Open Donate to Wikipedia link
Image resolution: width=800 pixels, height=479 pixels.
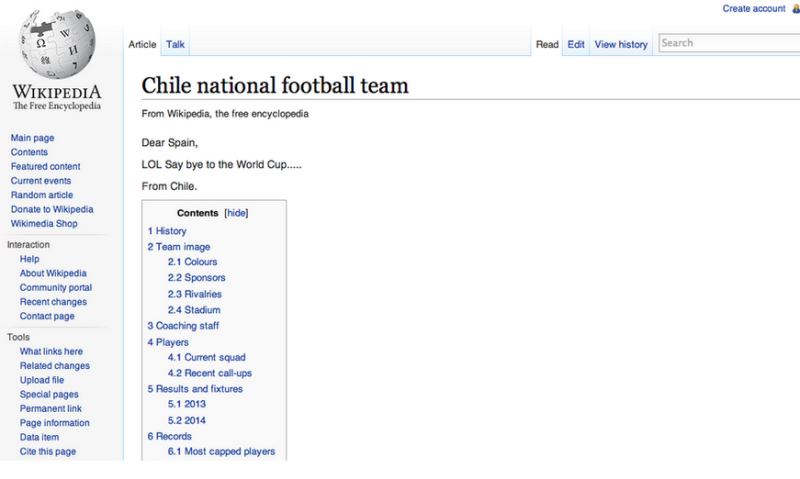(x=52, y=209)
